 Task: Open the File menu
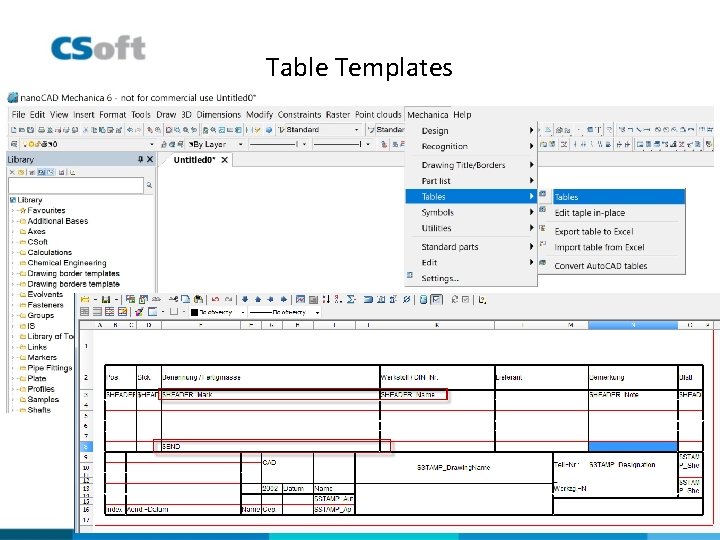[18, 115]
